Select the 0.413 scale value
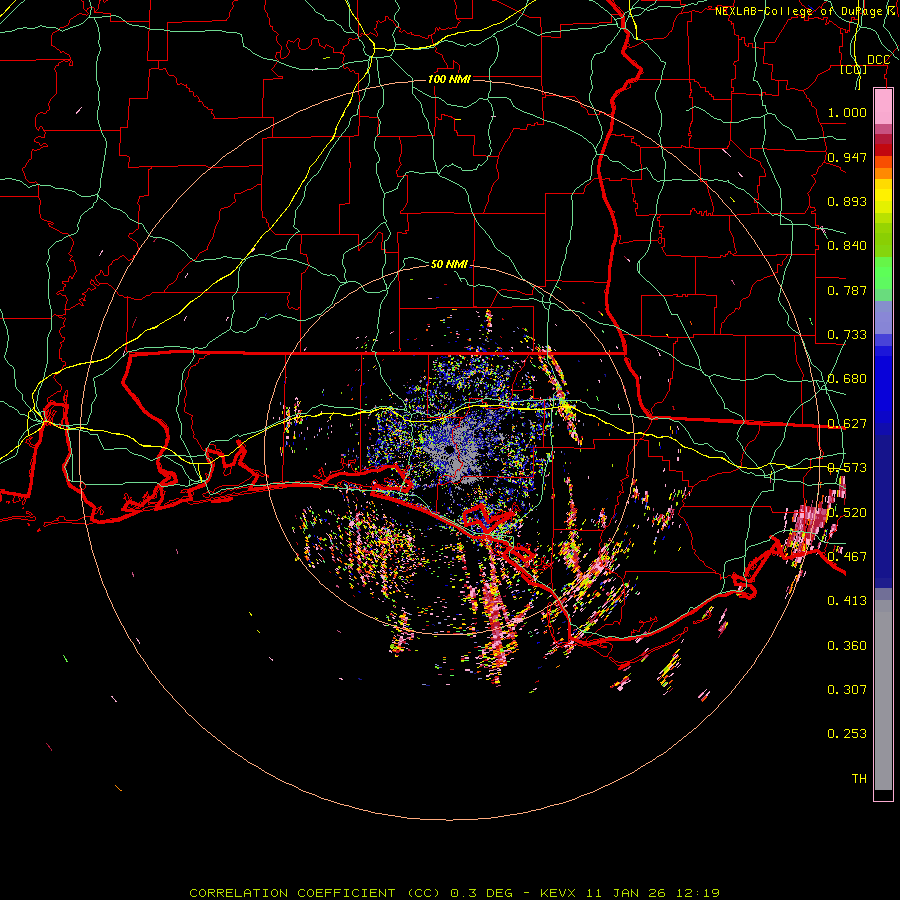The image size is (900, 900). tap(847, 601)
